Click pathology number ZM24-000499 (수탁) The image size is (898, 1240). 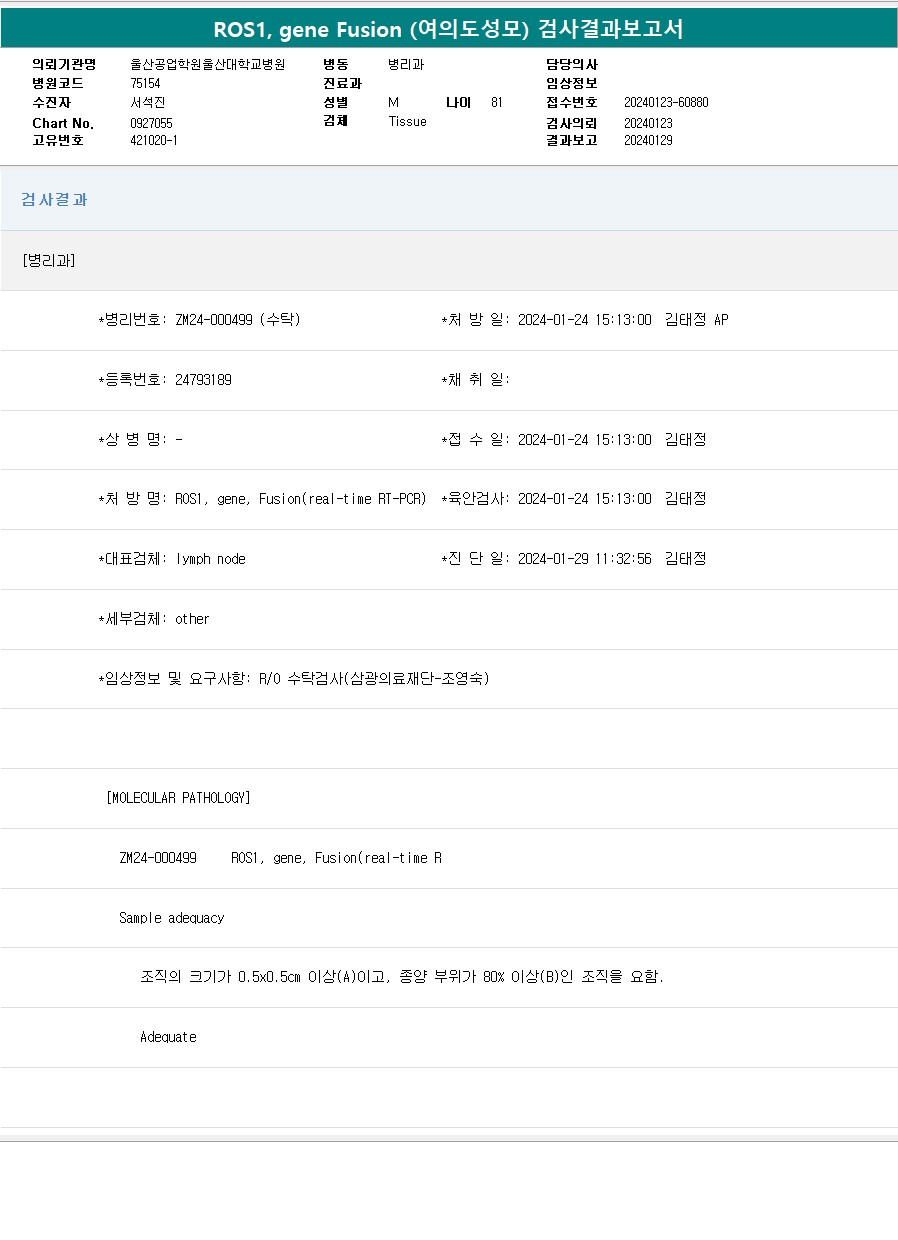tap(237, 320)
